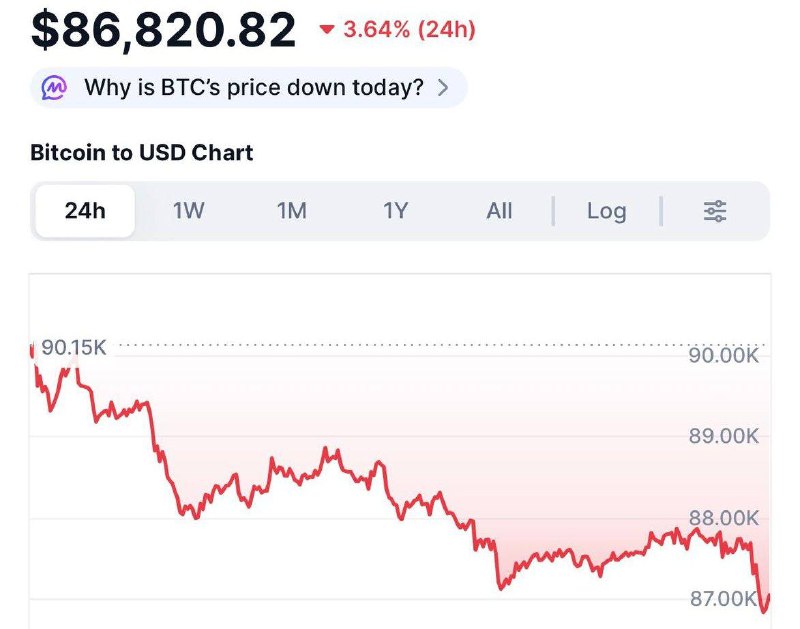This screenshot has width=800, height=629.
Task: Click the AI chat bubble icon
Action: [x=54, y=88]
